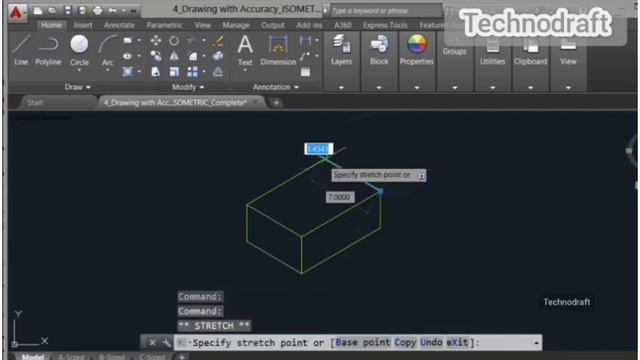Choose the Base point command option
Viewport: 640px width, 360px height.
coord(363,342)
